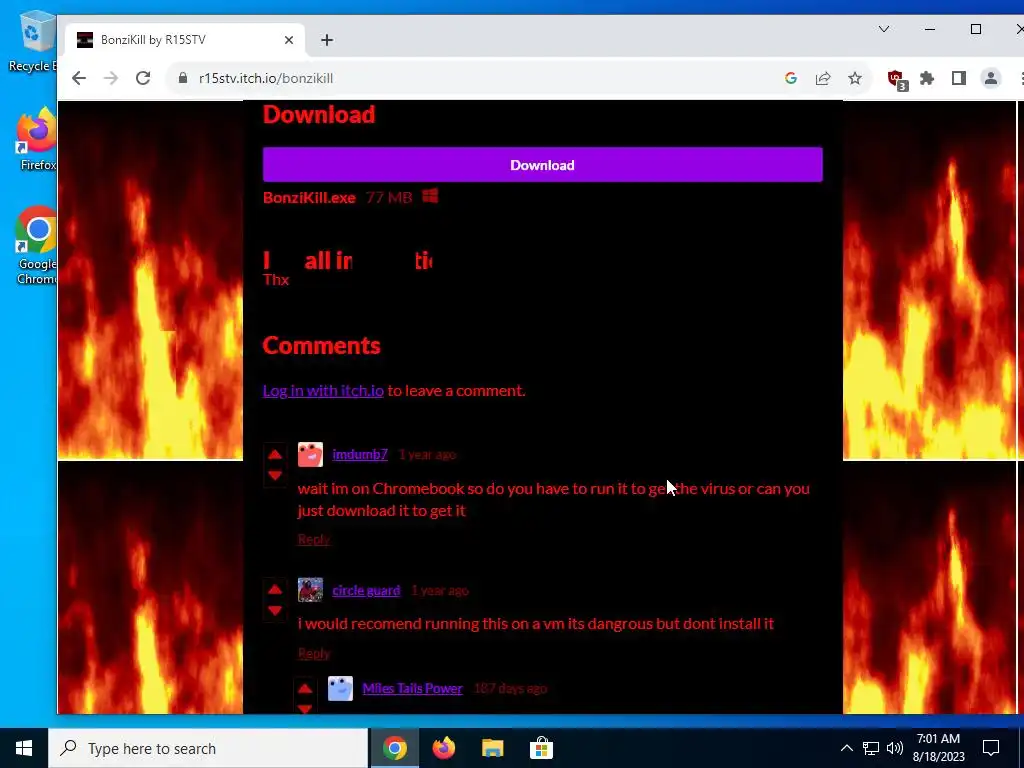The height and width of the screenshot is (768, 1024).
Task: Click the 1 year ago timestamp by imdumb7
Action: pyautogui.click(x=428, y=455)
